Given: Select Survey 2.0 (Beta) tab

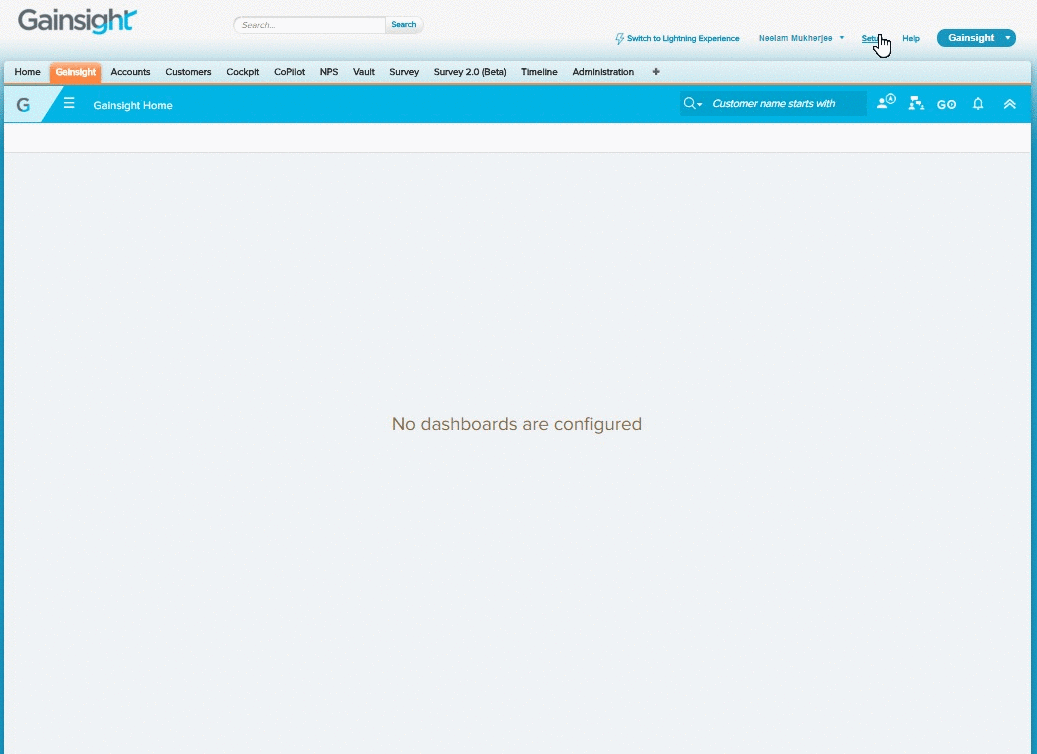Looking at the screenshot, I should point(470,71).
